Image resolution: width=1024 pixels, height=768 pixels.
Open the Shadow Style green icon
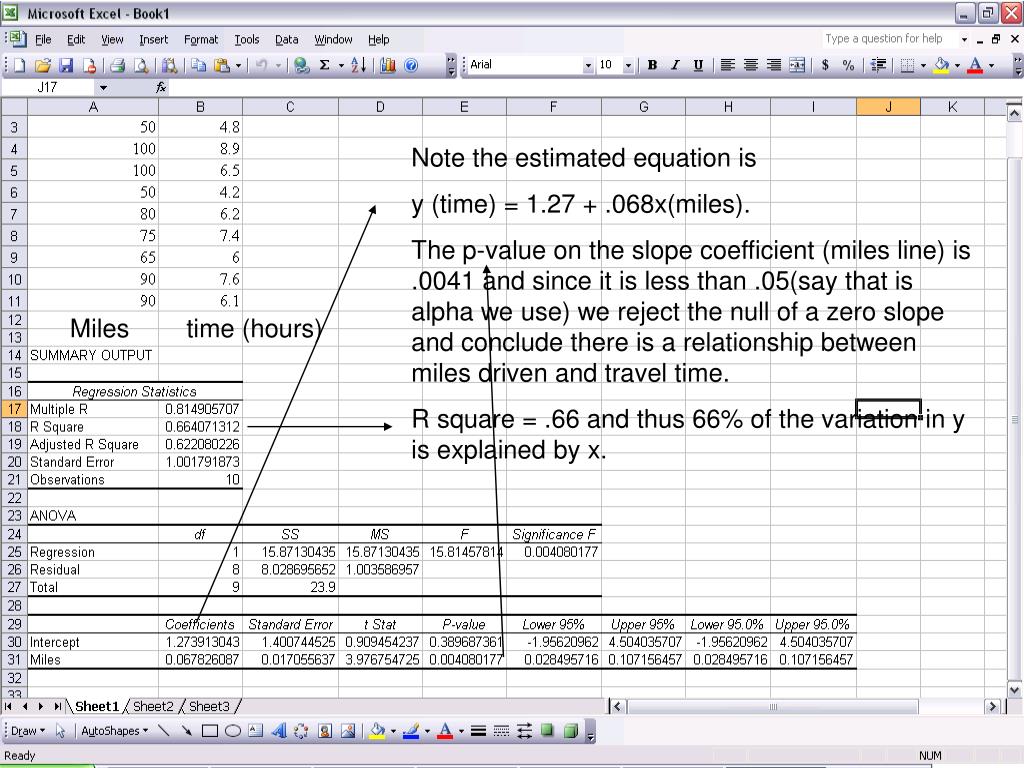click(x=547, y=731)
